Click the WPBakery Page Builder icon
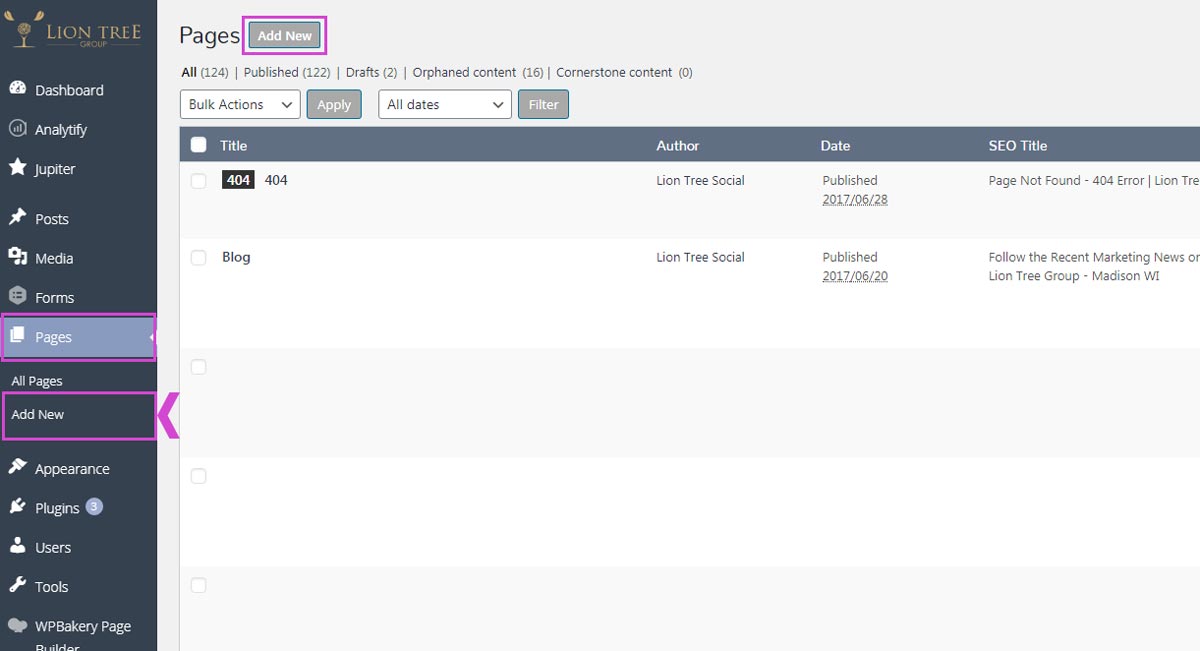The height and width of the screenshot is (651, 1200). (17, 626)
